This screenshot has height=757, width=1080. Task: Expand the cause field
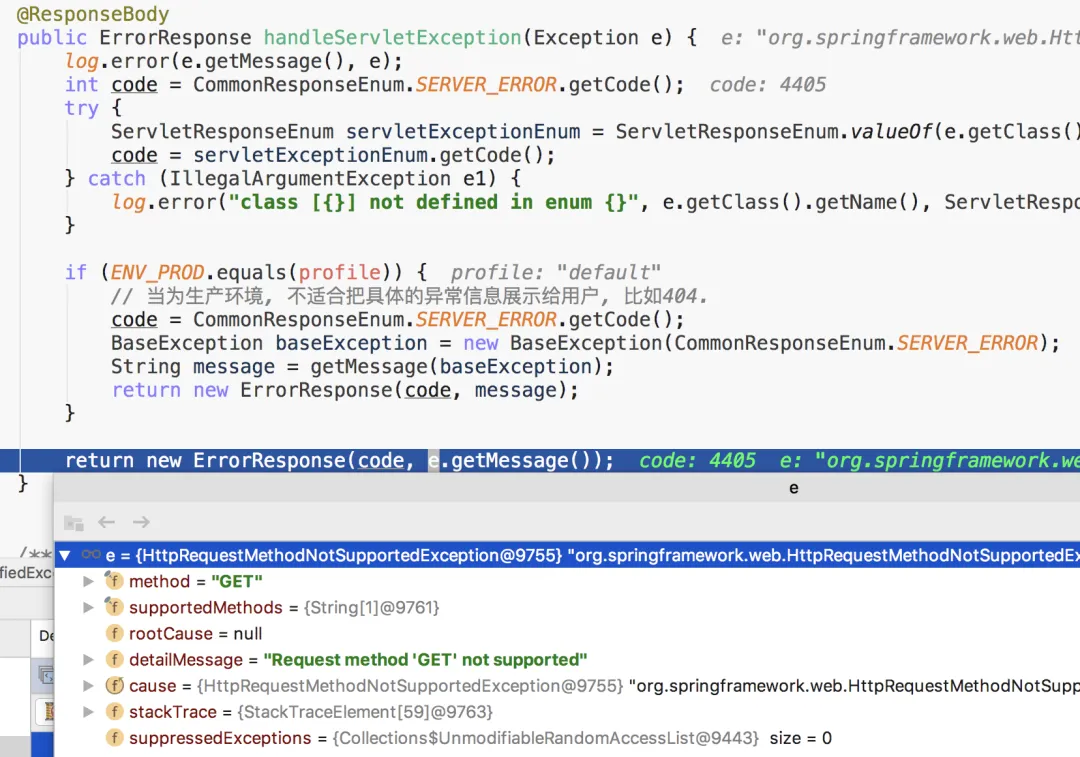(88, 686)
